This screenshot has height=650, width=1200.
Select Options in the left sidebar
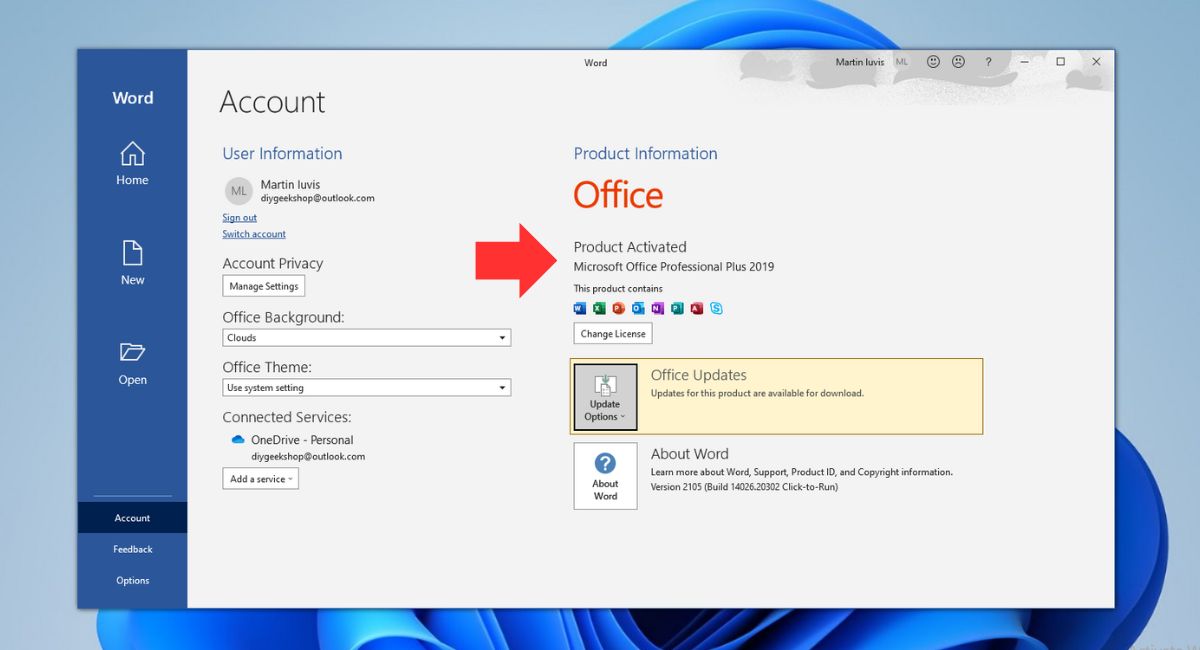click(132, 580)
